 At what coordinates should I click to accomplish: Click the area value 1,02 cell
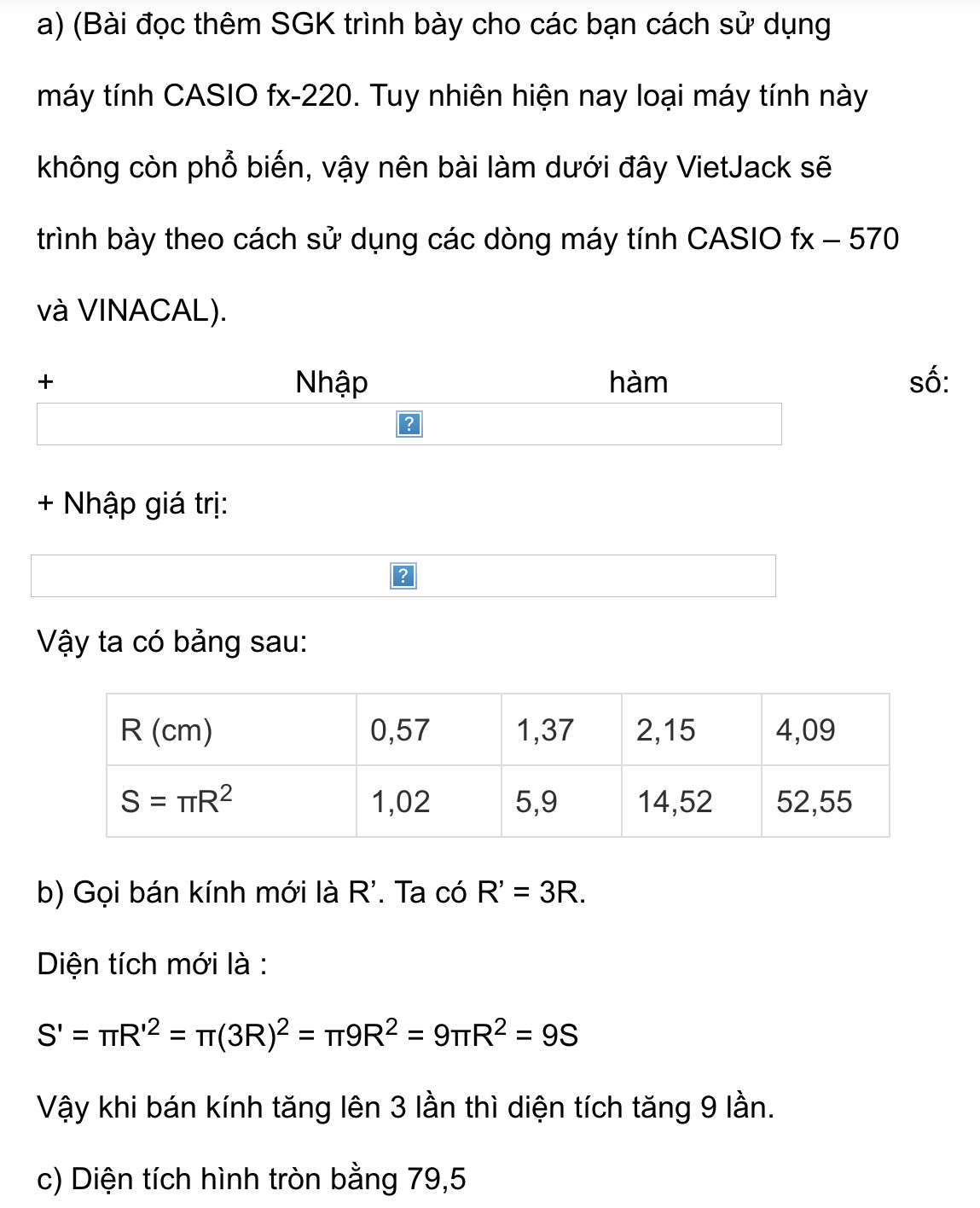[x=428, y=801]
